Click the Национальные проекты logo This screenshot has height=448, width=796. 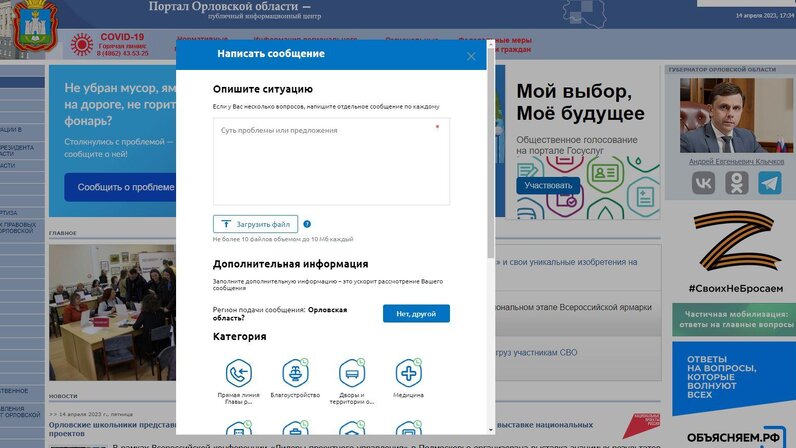click(641, 425)
